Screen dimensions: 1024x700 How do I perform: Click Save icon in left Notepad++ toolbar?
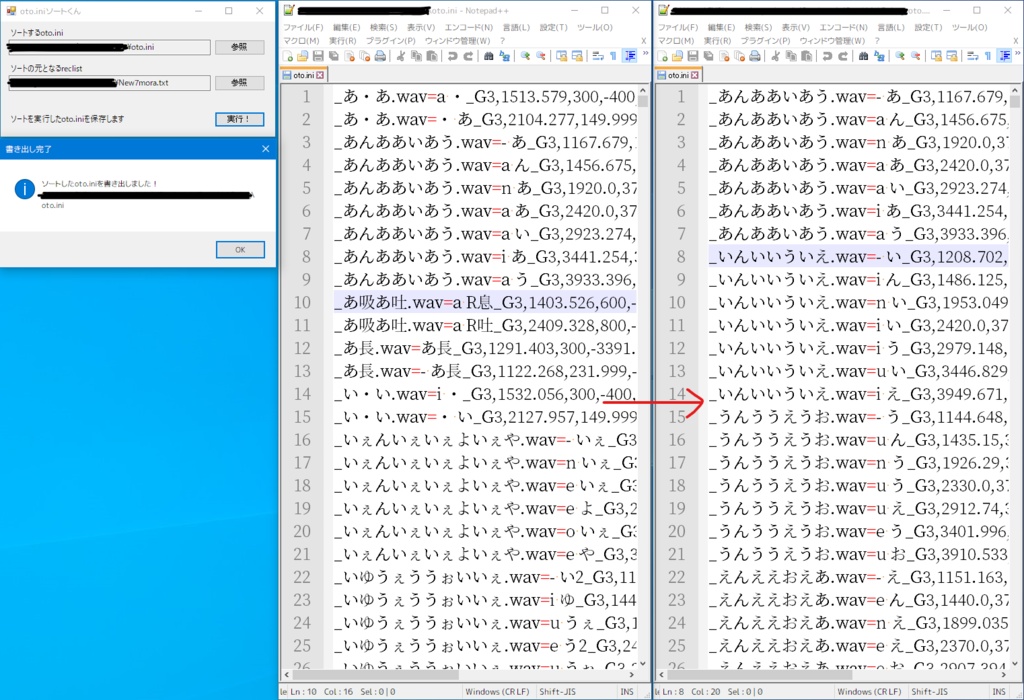[x=318, y=56]
